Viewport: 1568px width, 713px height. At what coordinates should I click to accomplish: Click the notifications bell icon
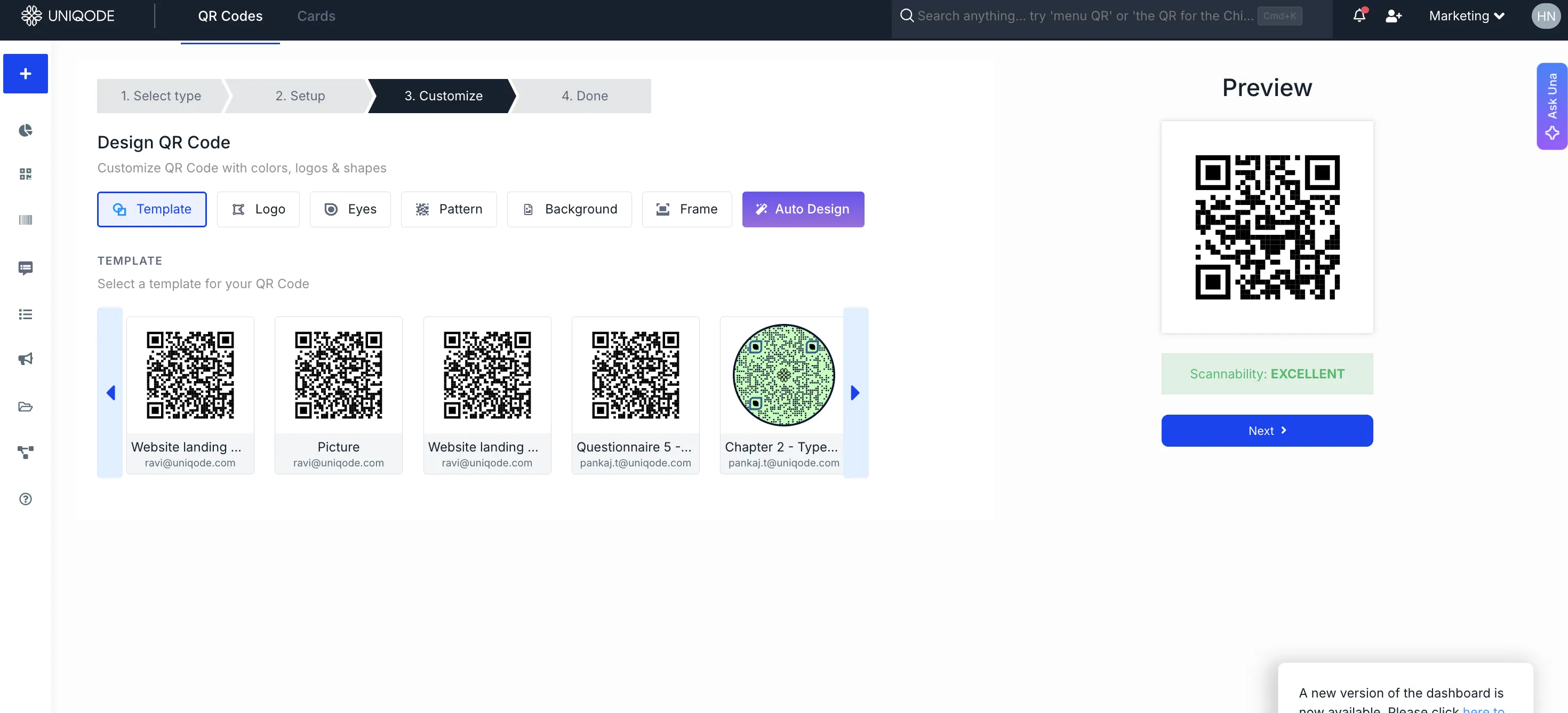point(1358,16)
